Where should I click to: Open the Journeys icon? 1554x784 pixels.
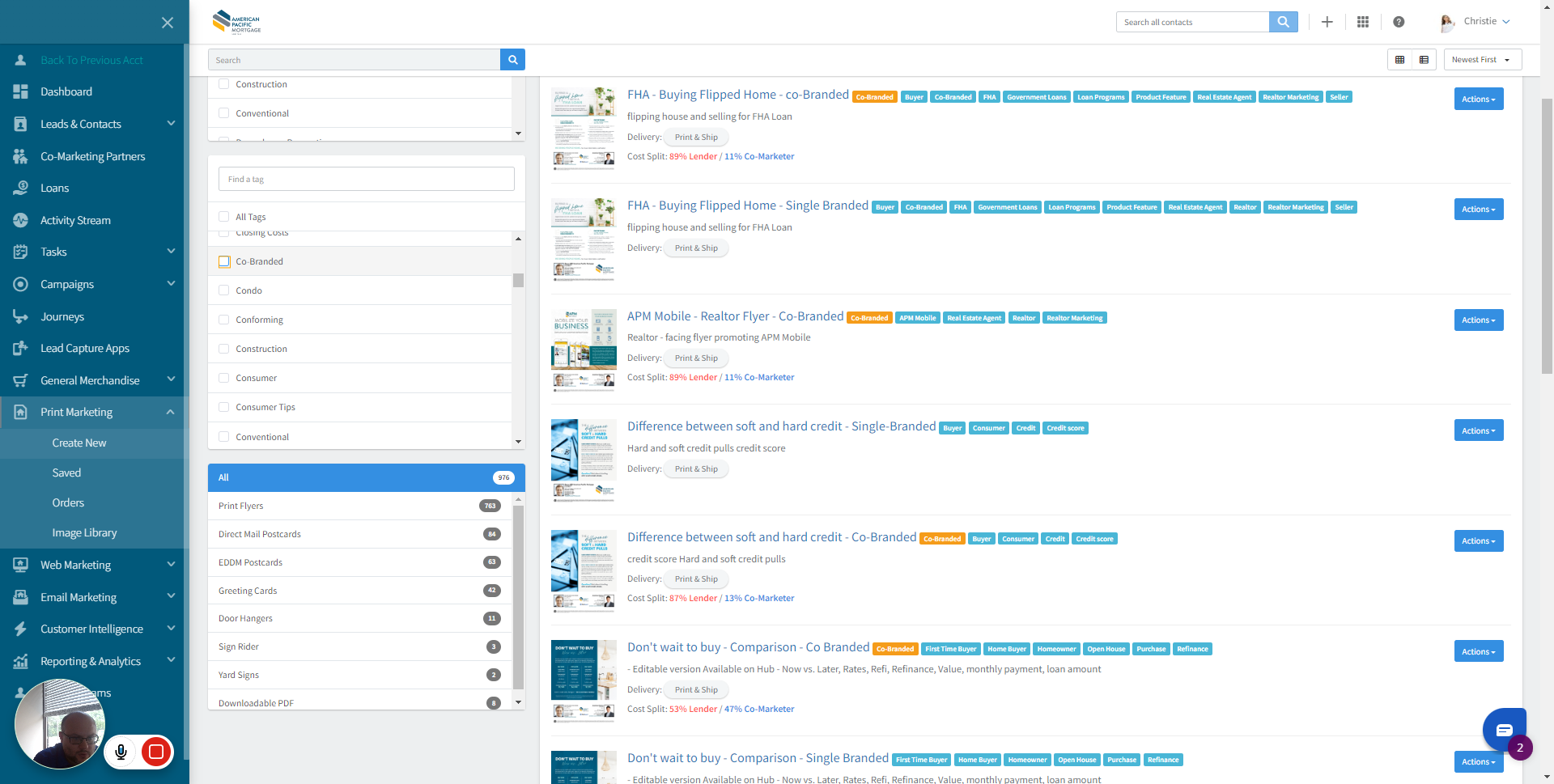click(x=20, y=316)
